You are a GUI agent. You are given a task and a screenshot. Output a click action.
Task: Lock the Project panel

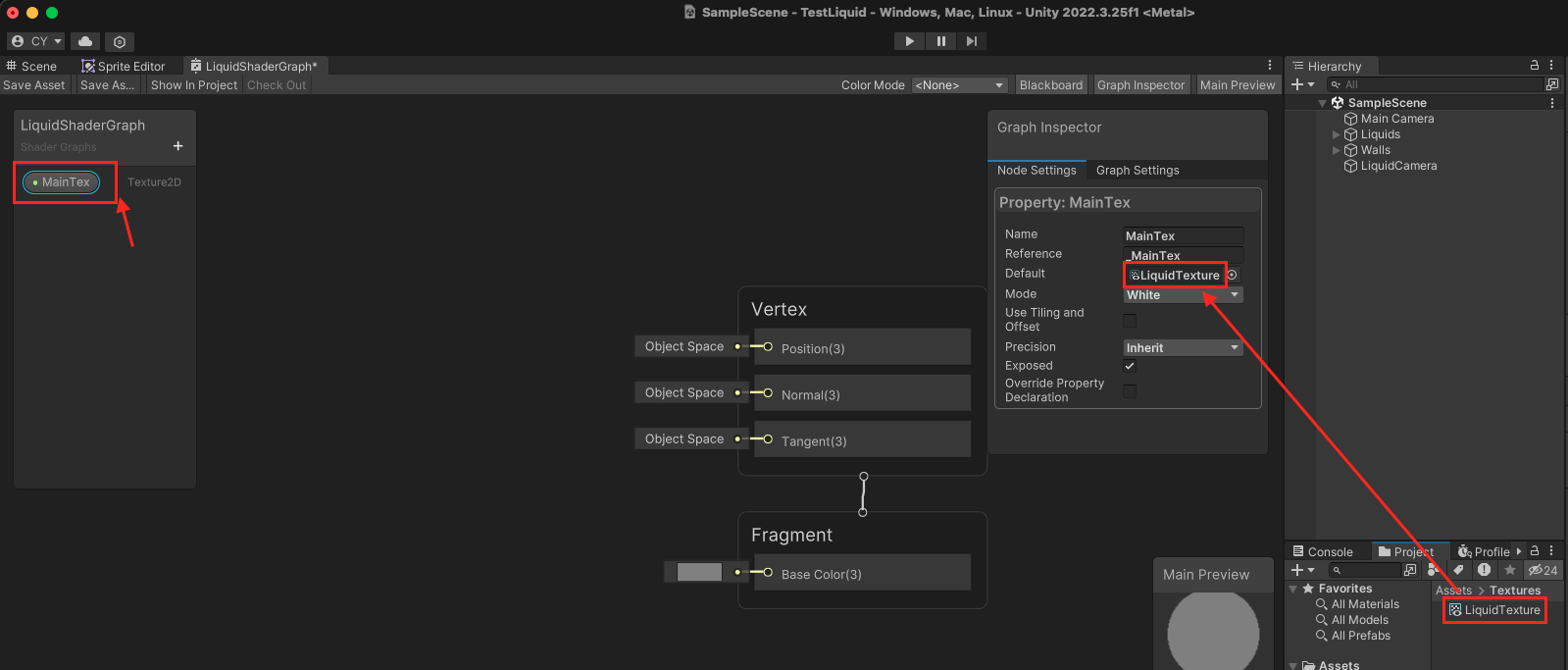1535,551
